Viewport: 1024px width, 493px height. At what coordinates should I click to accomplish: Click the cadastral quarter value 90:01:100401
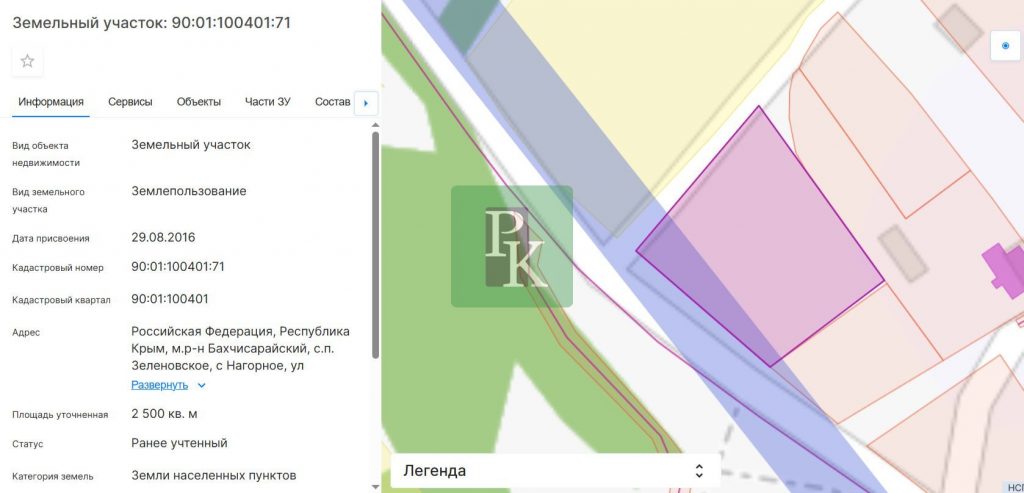(170, 299)
